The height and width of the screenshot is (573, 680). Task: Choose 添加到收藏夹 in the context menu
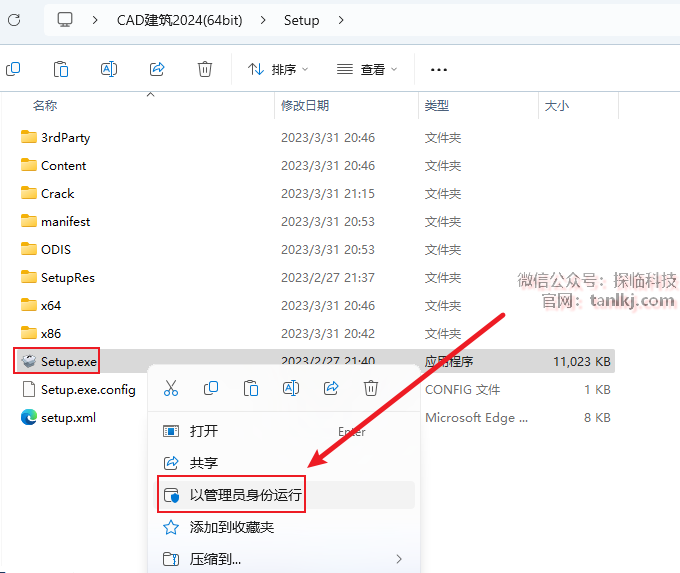pos(284,527)
